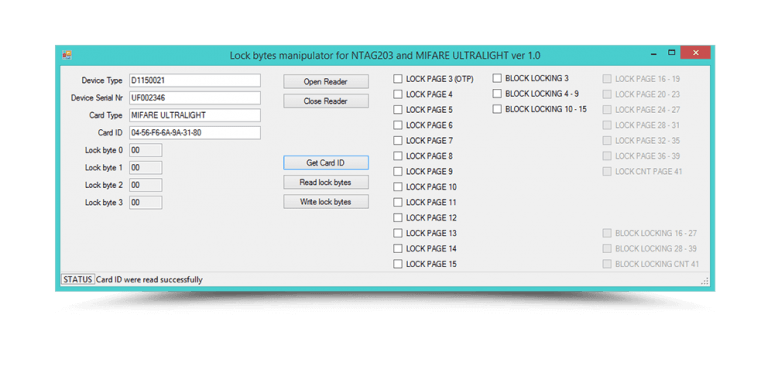Click 'Card ID were read successfully' status text
Screen dimensions: 768x373
point(149,280)
